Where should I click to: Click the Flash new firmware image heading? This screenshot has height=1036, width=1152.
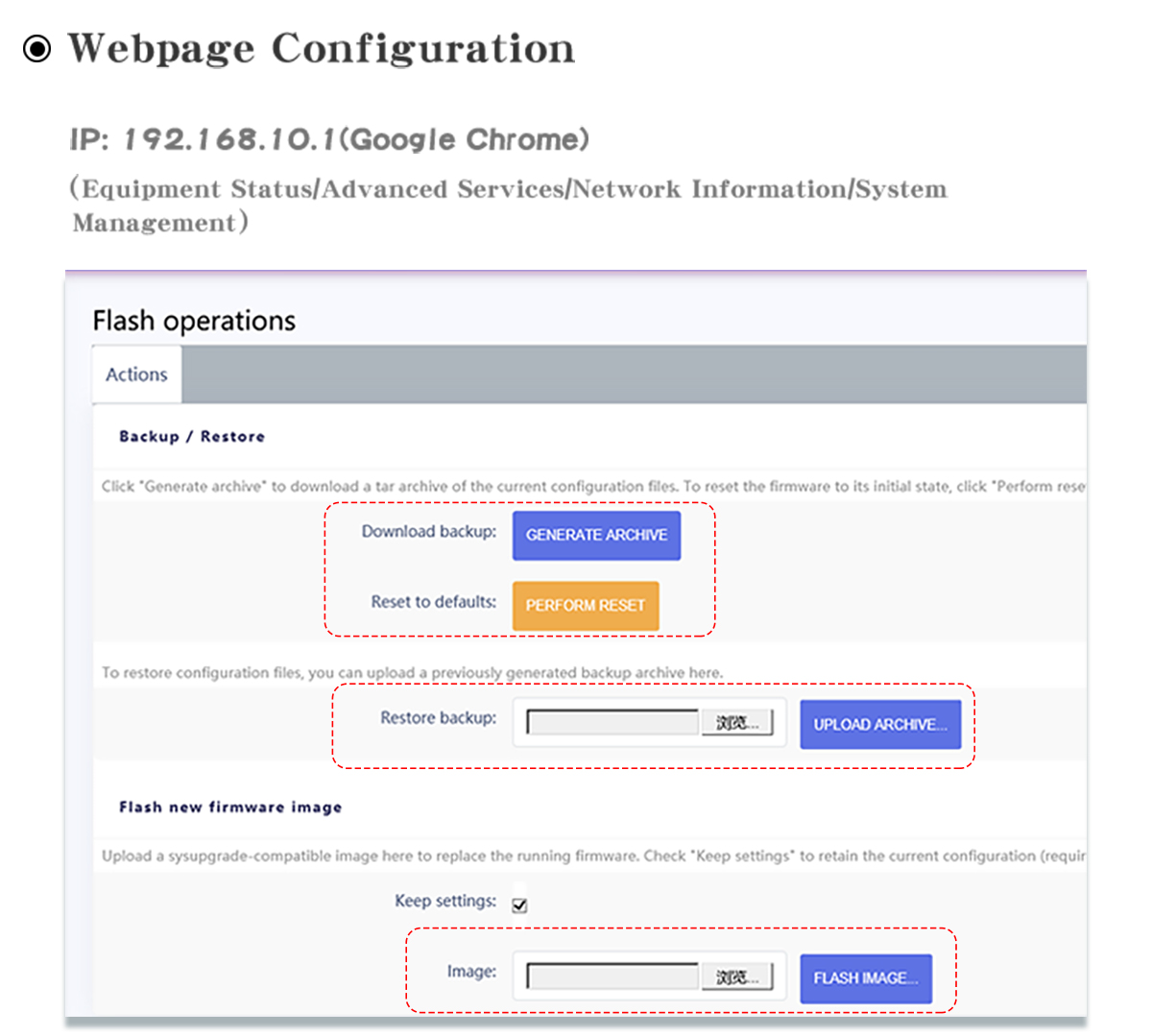[230, 807]
